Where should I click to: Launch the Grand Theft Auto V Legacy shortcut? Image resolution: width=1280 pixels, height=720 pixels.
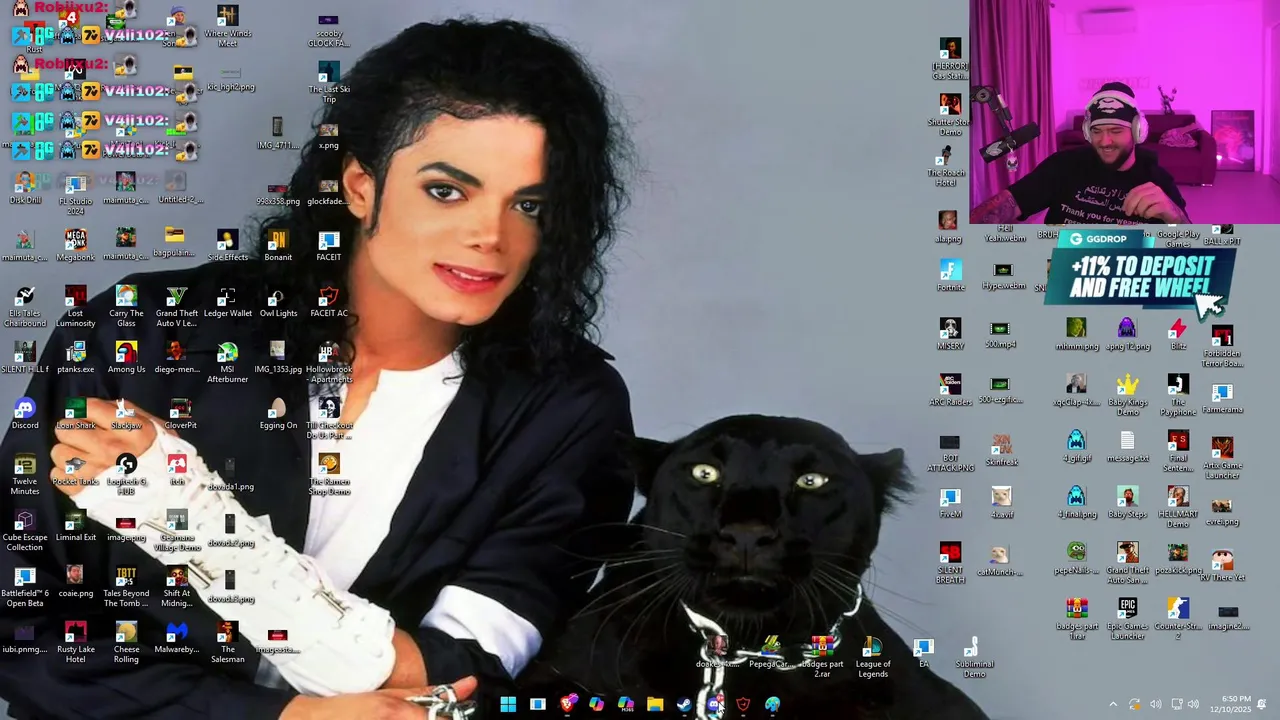tap(177, 307)
